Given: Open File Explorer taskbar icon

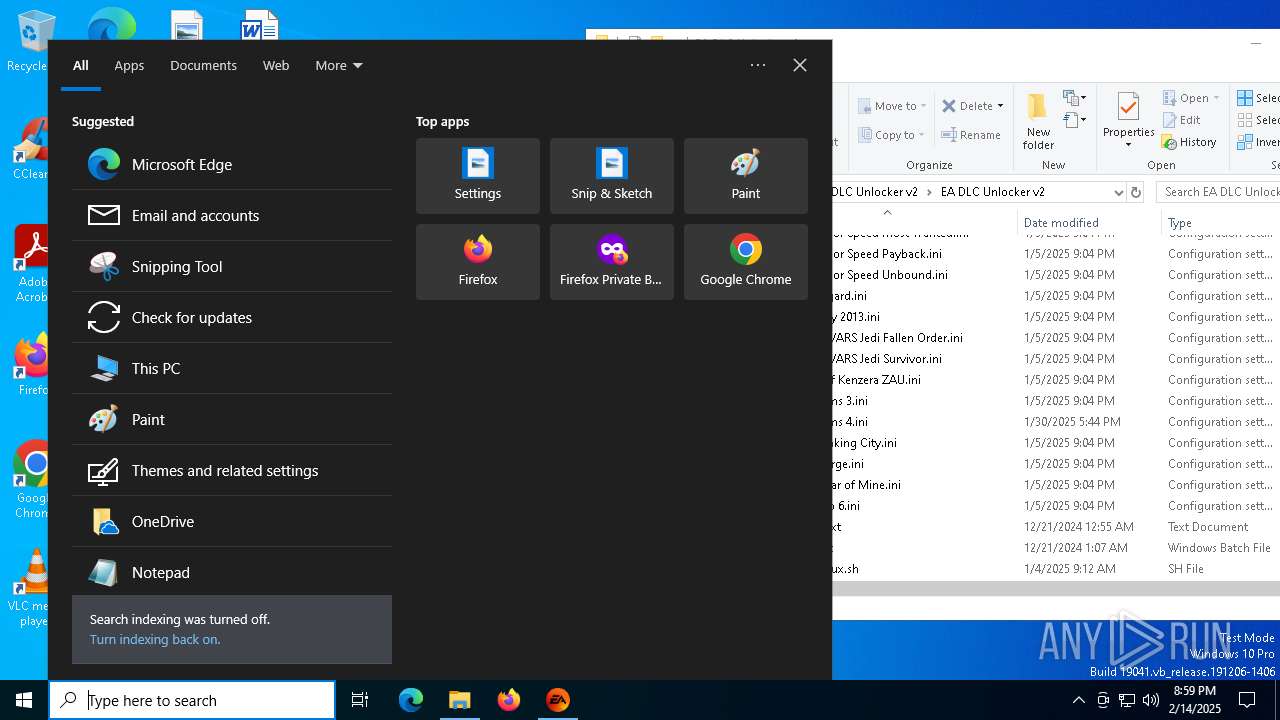Looking at the screenshot, I should tap(460, 700).
